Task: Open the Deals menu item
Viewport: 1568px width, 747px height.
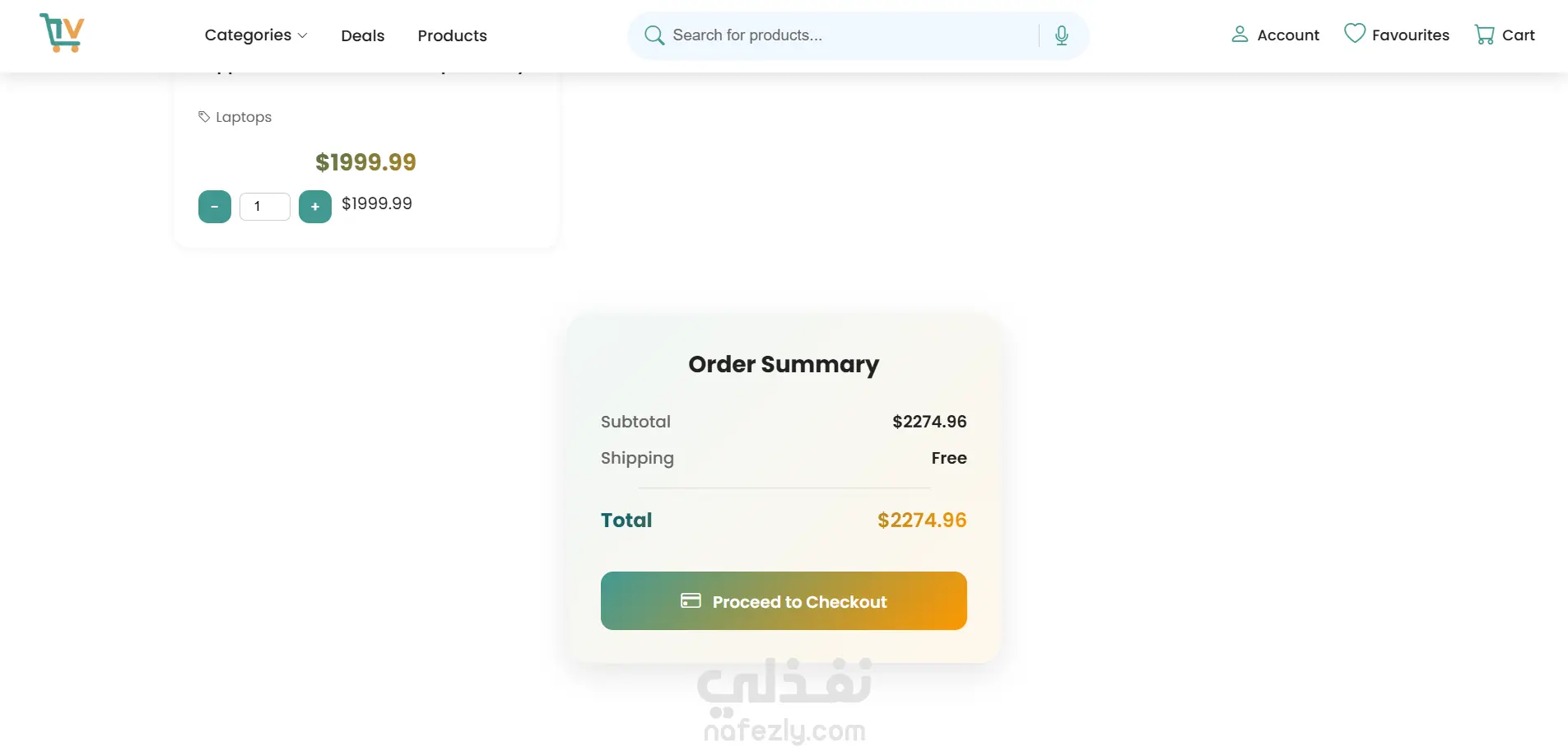Action: (362, 35)
